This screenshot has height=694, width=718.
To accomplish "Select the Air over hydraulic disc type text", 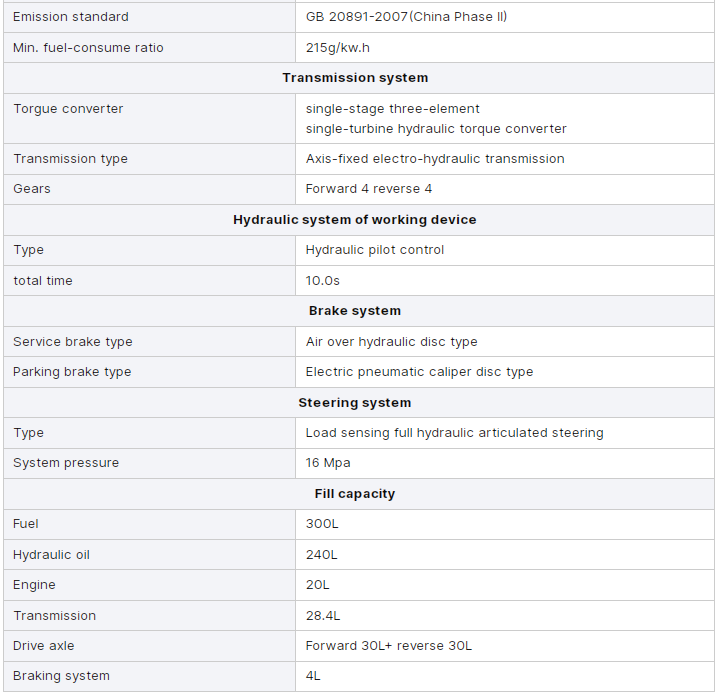I will tap(392, 342).
